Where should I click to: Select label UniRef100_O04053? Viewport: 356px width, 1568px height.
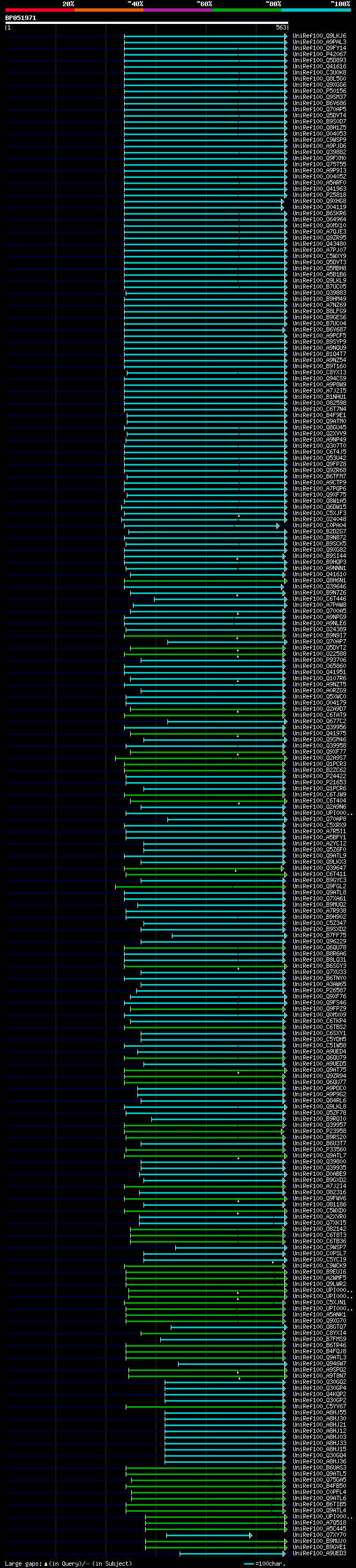pyautogui.click(x=319, y=133)
